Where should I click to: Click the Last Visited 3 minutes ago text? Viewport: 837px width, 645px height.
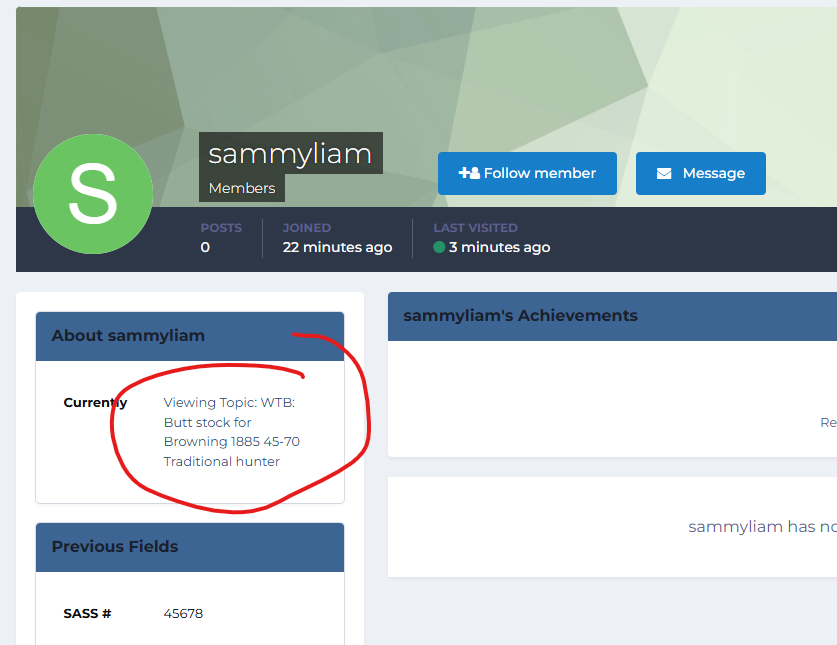point(499,247)
